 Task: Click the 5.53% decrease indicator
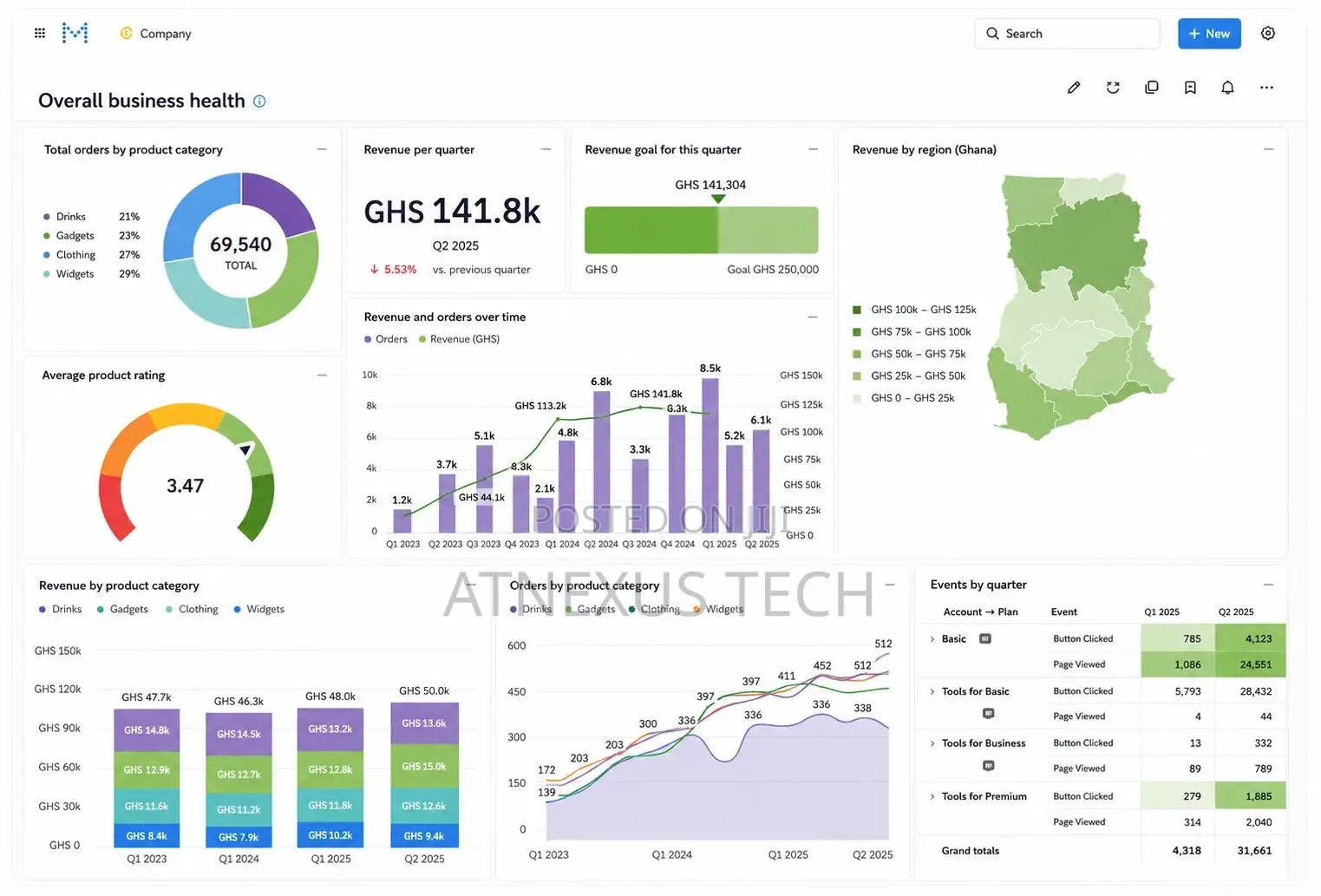tap(393, 270)
